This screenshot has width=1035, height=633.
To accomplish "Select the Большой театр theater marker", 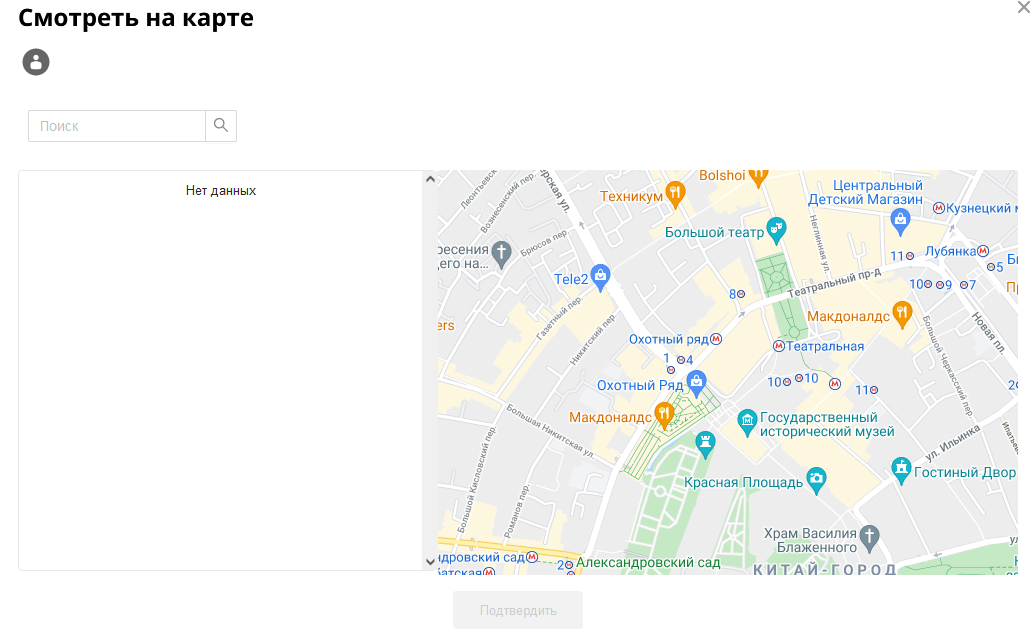I will [x=776, y=230].
